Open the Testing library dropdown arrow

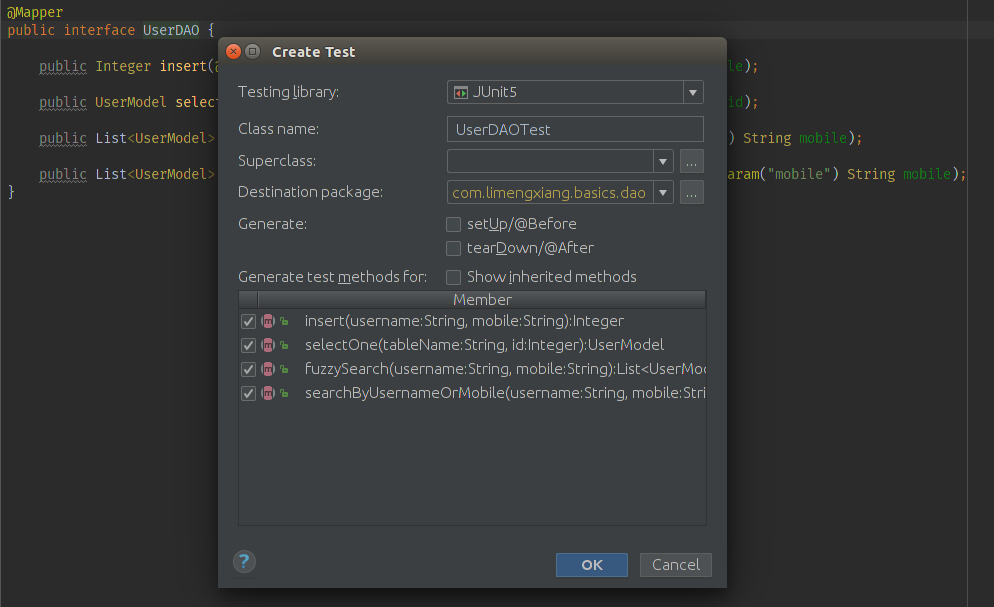(693, 92)
